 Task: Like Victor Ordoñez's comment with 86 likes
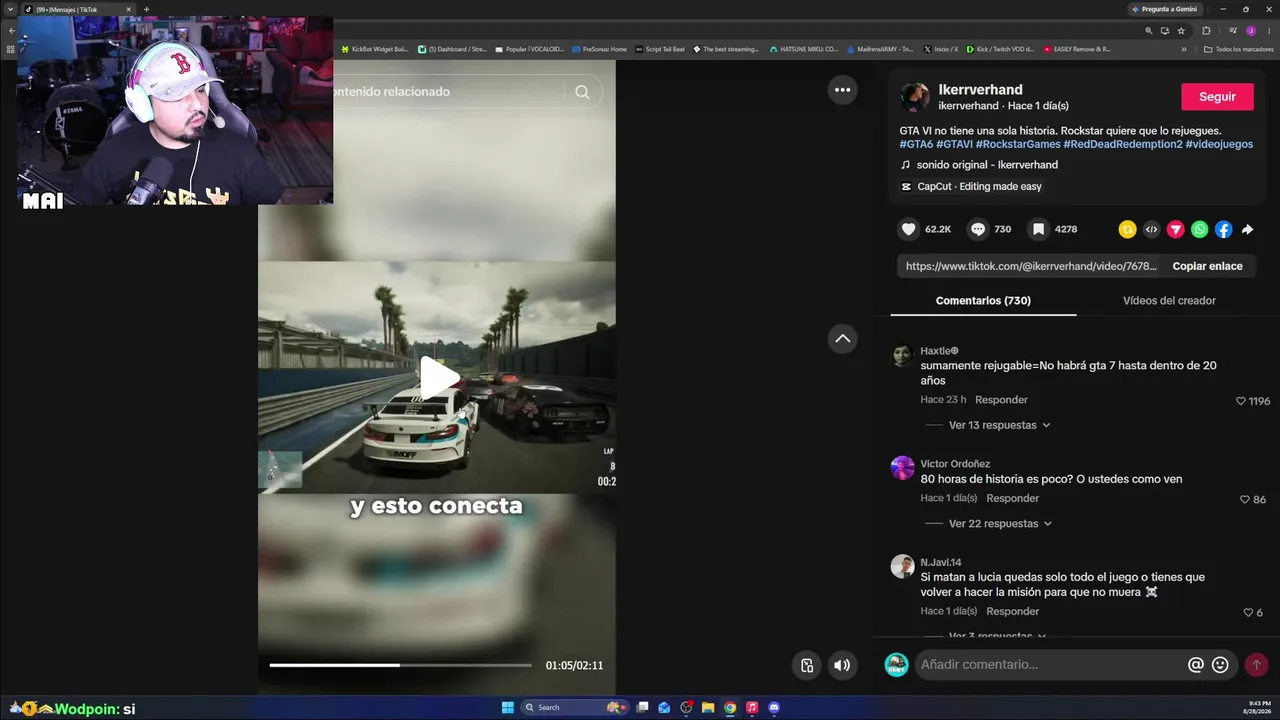click(x=1245, y=499)
